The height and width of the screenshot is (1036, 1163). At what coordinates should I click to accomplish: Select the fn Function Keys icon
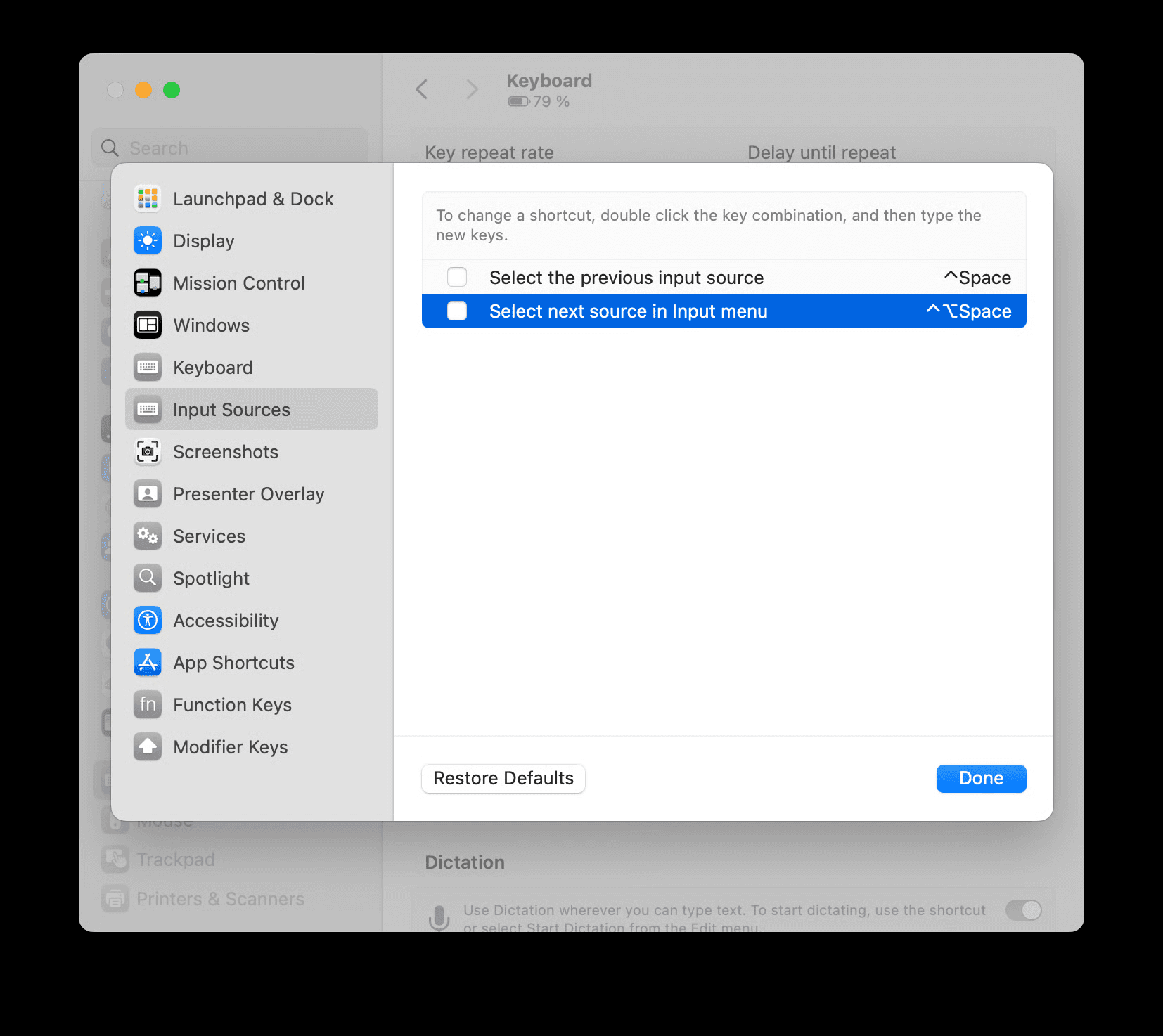tap(147, 704)
